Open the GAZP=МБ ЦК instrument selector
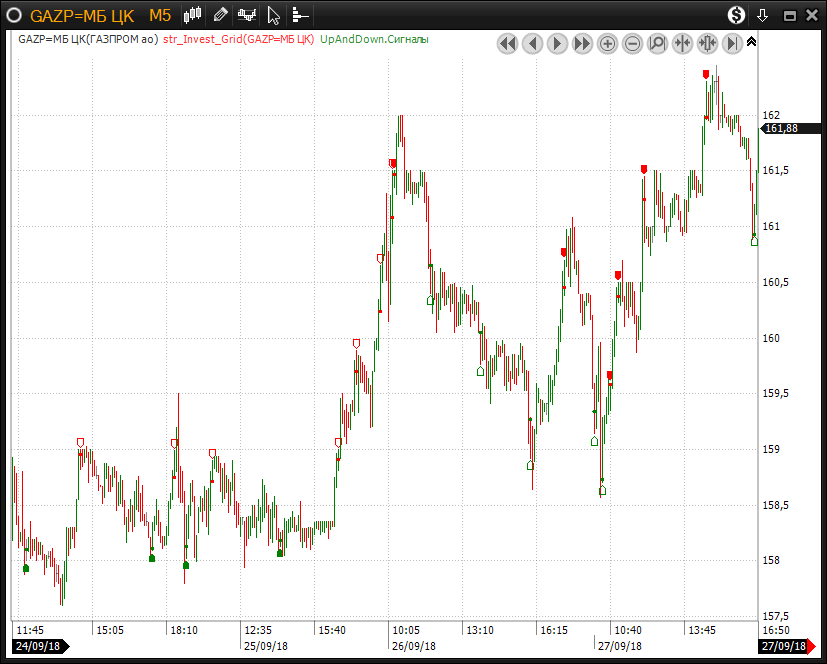The width and height of the screenshot is (827, 664). tap(82, 15)
